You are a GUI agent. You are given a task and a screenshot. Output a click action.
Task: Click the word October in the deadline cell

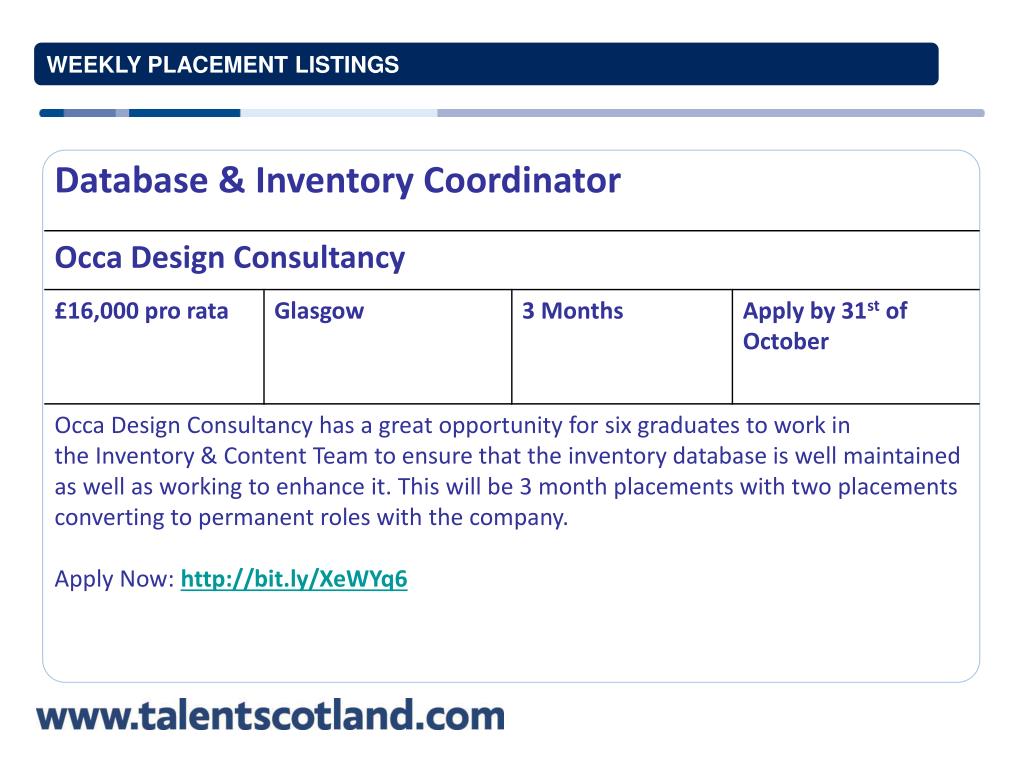[x=786, y=342]
